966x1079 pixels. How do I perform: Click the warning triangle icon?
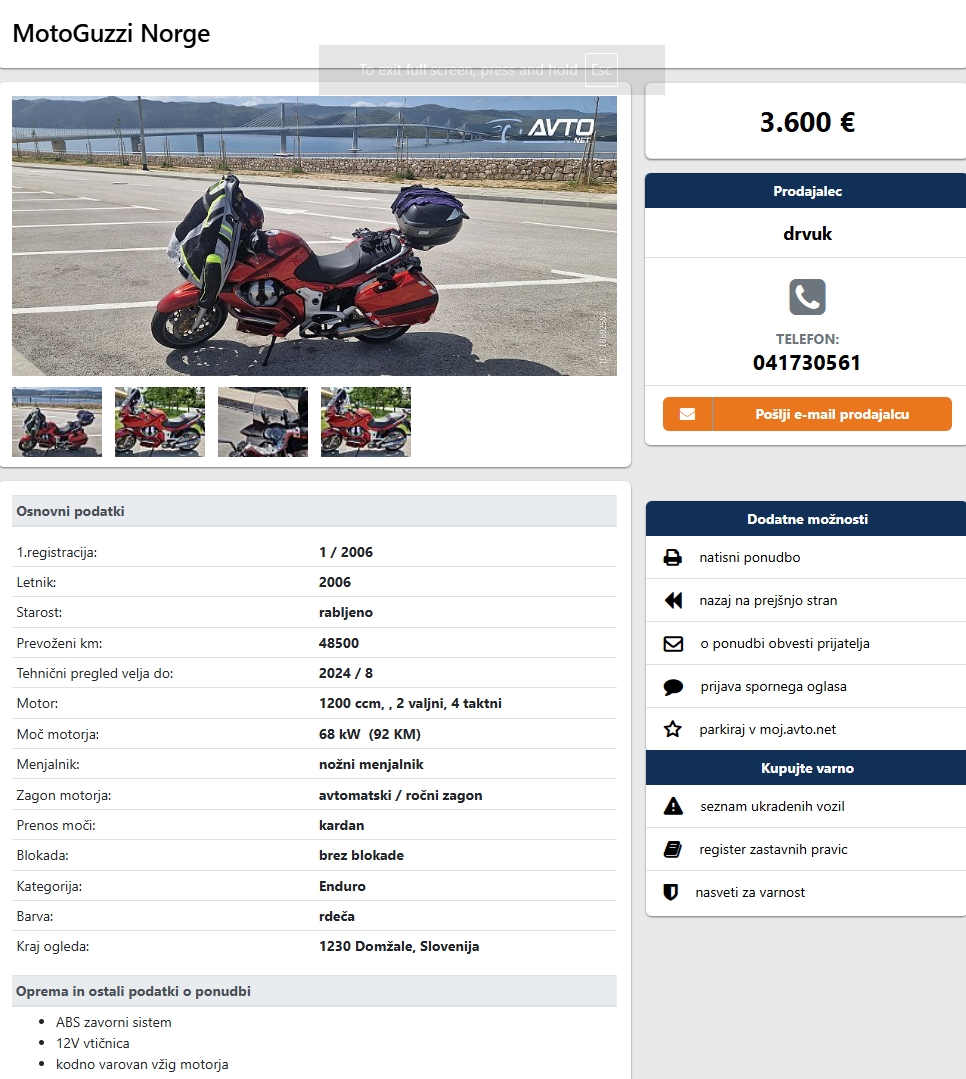coord(673,806)
